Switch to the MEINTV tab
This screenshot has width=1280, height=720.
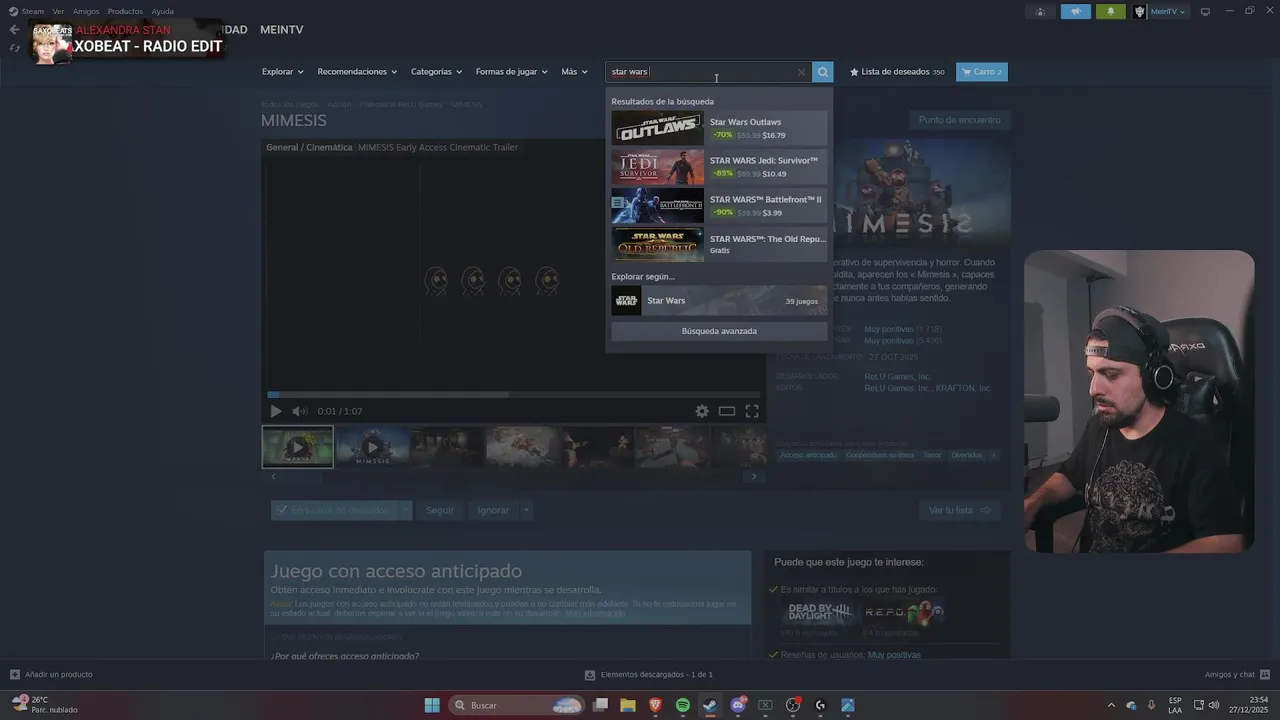tap(282, 30)
